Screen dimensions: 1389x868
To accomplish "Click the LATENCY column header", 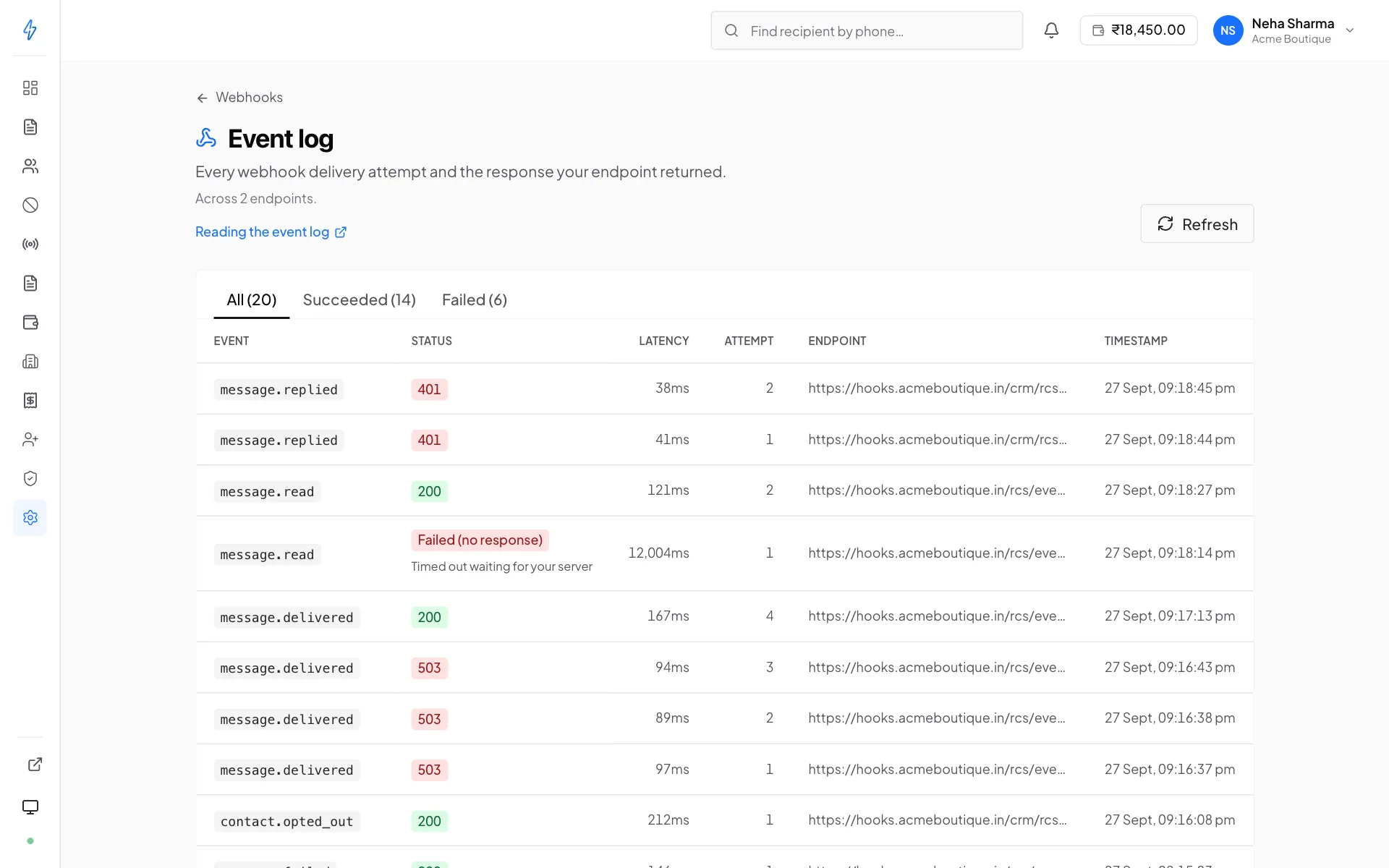I will [x=663, y=341].
